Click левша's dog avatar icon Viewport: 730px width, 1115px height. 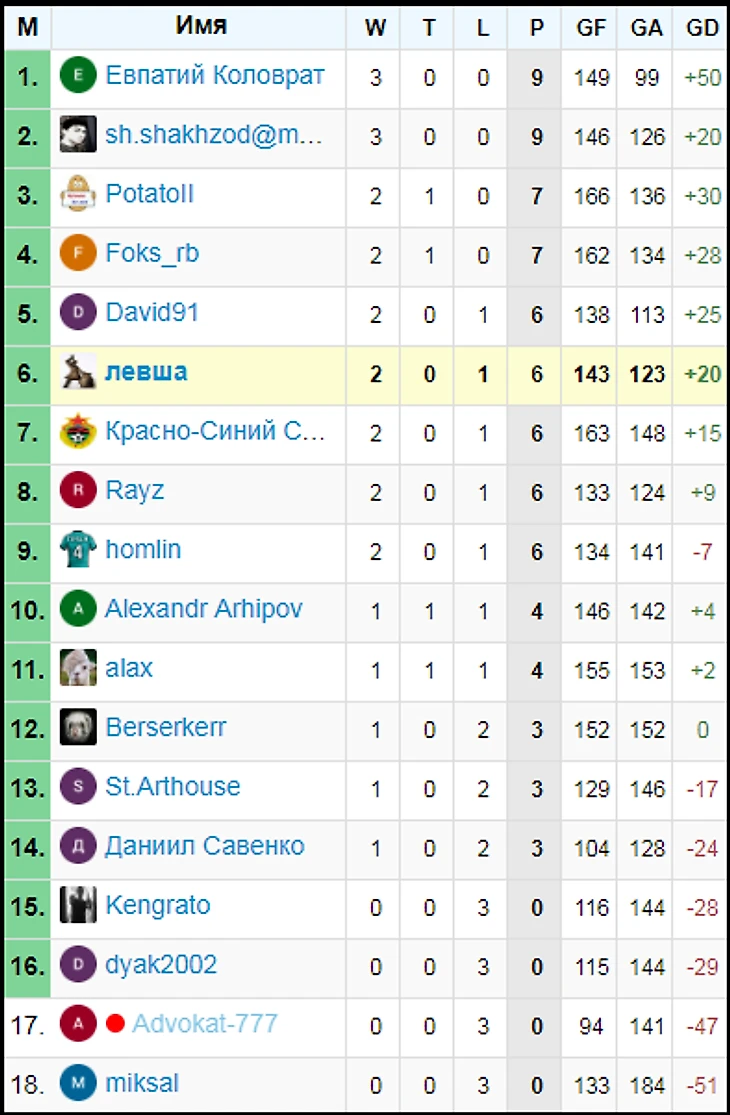[78, 372]
